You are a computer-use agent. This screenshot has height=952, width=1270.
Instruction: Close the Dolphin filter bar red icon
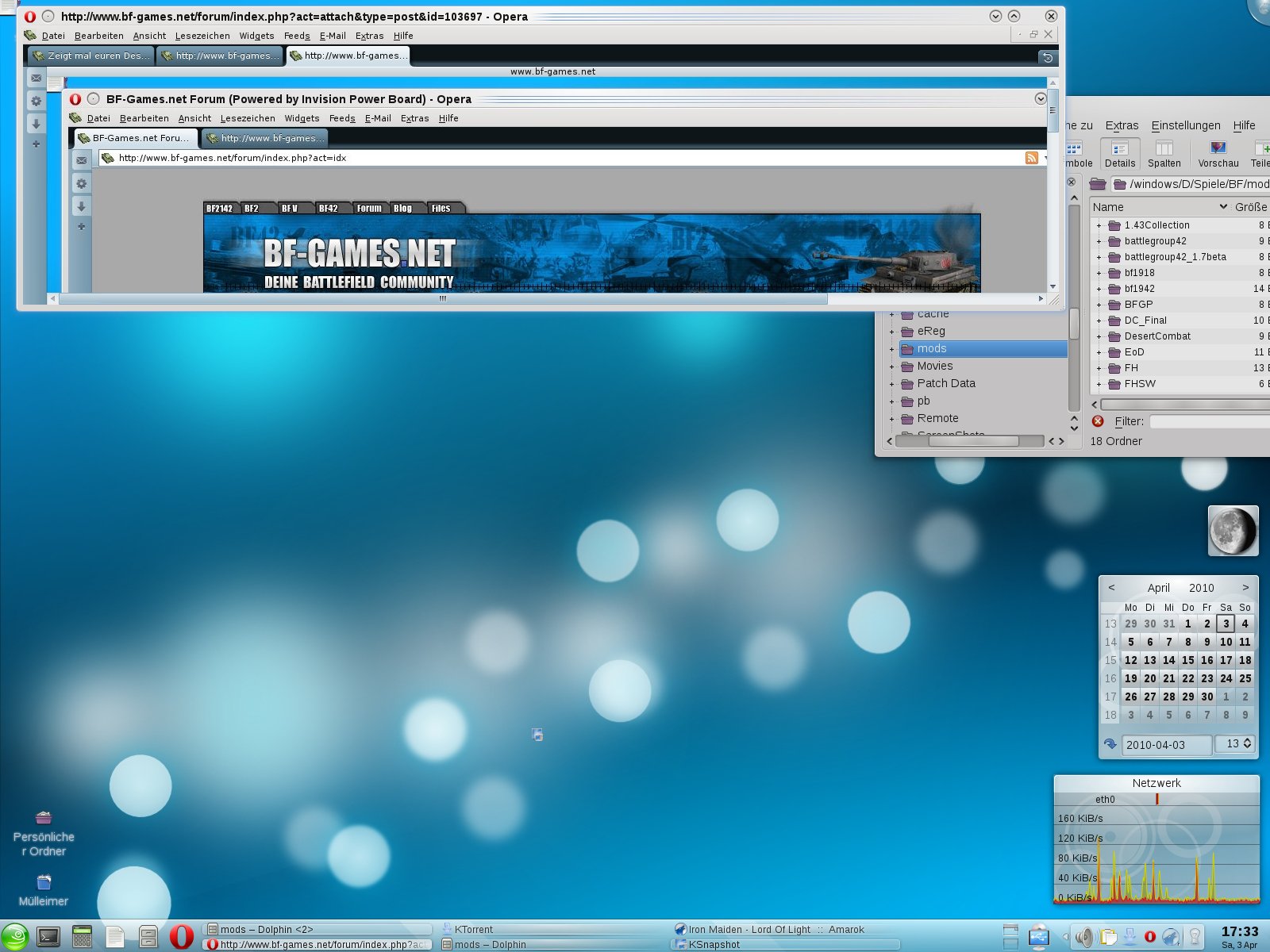point(1098,421)
